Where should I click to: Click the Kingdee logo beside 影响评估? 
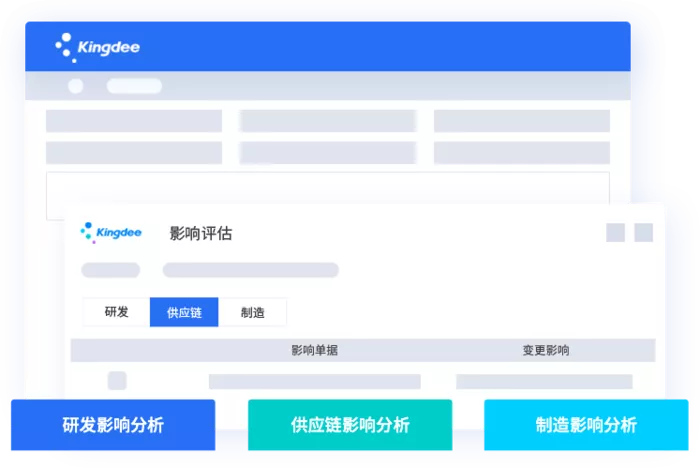click(x=111, y=233)
